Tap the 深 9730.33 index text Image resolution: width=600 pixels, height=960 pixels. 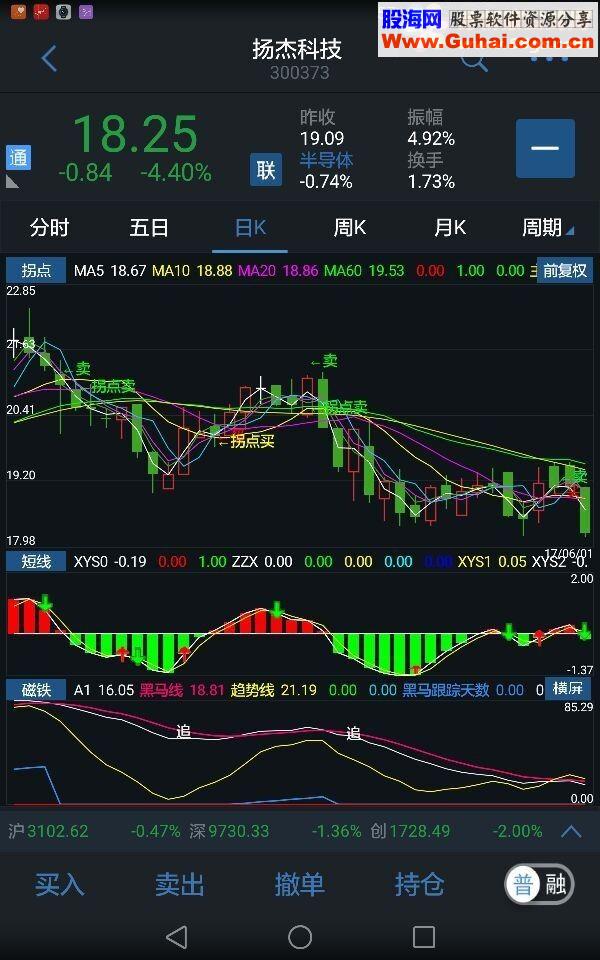point(229,831)
